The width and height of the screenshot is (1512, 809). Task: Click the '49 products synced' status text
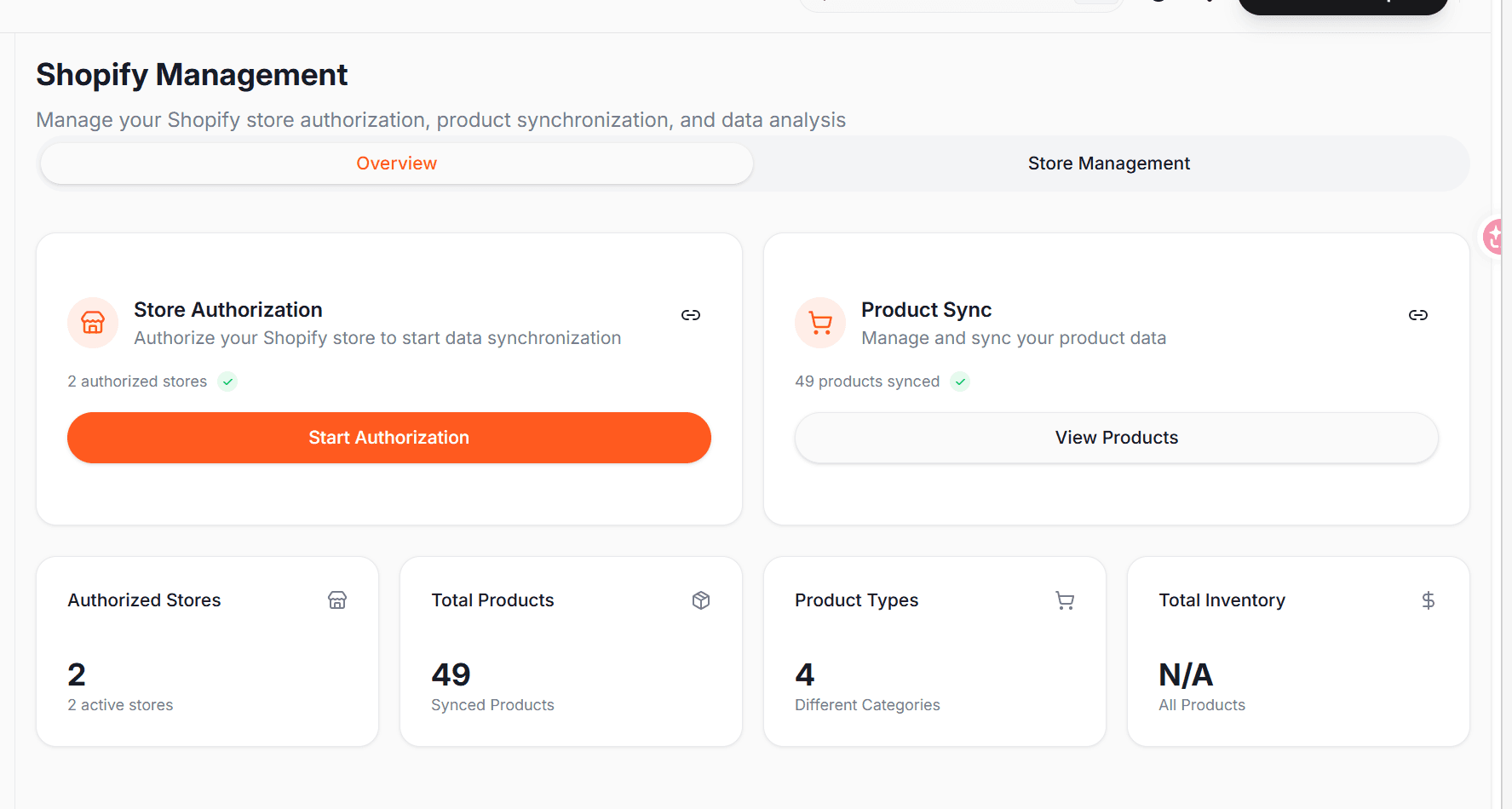point(867,382)
